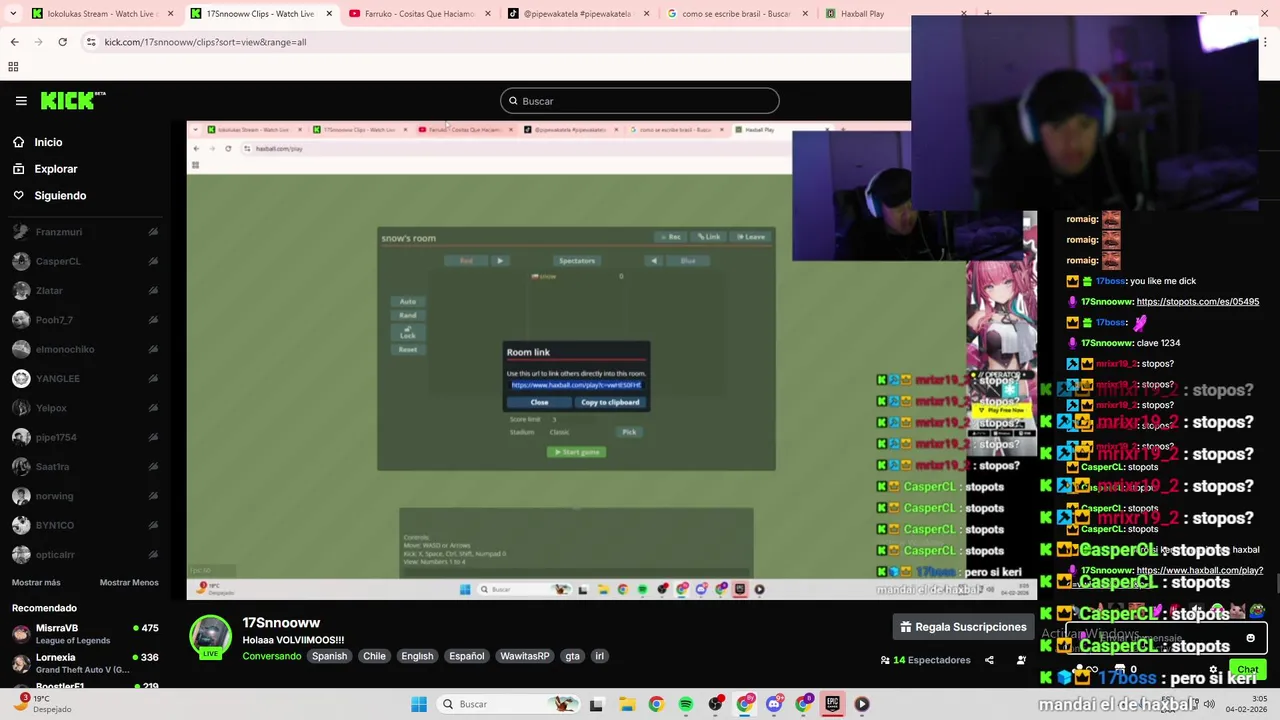The image size is (1280, 720).
Task: Click the 17Snnooww channel name
Action: 281,623
